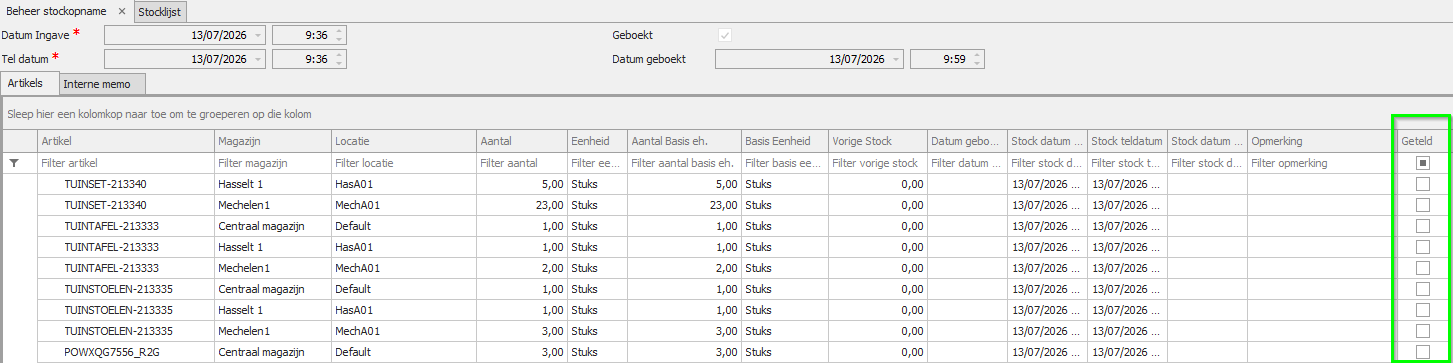Click MechA01 location in TUINTAFEL-213333 row
The image size is (1453, 363).
coord(404,268)
